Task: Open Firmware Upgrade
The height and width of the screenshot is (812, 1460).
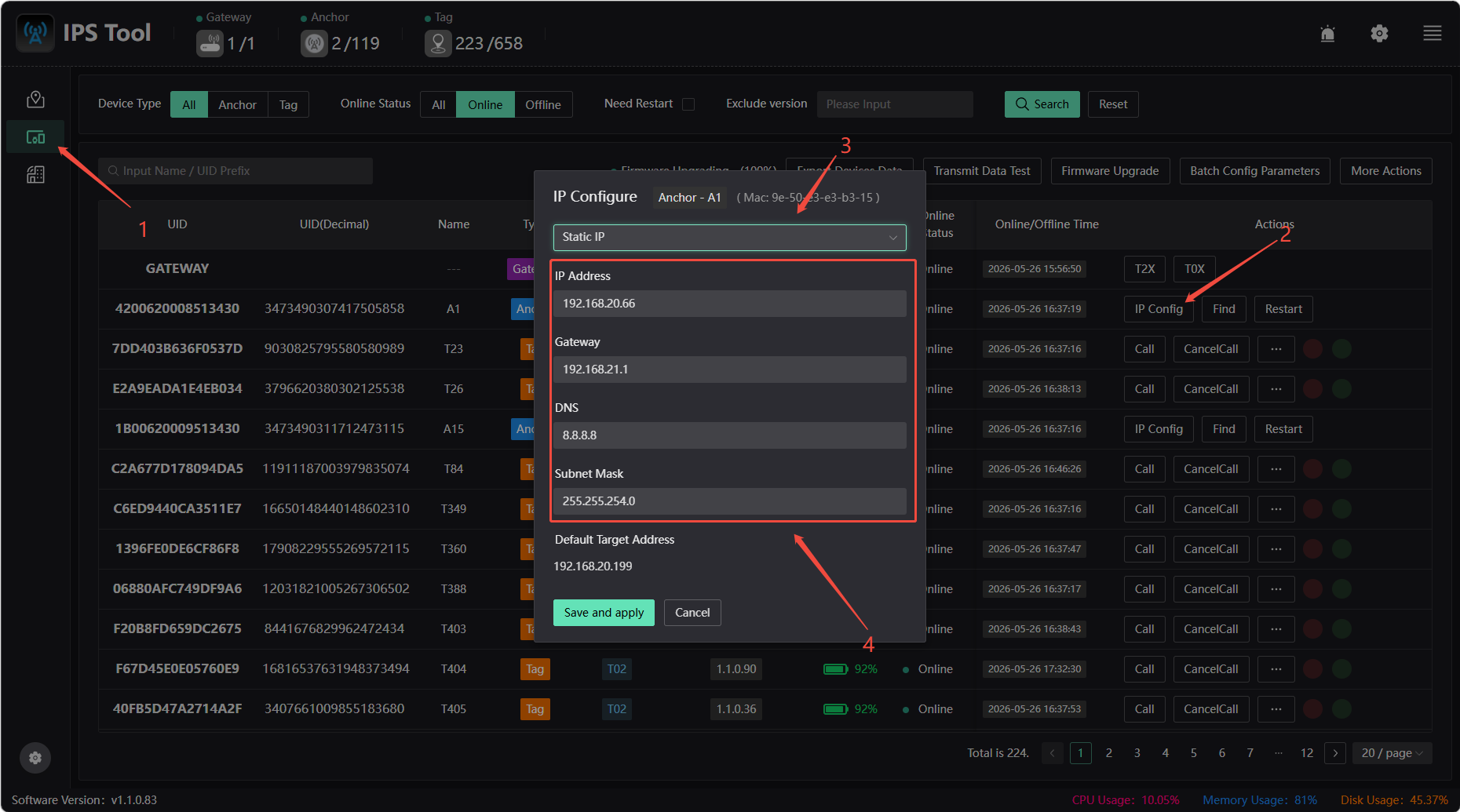Action: coord(1110,170)
